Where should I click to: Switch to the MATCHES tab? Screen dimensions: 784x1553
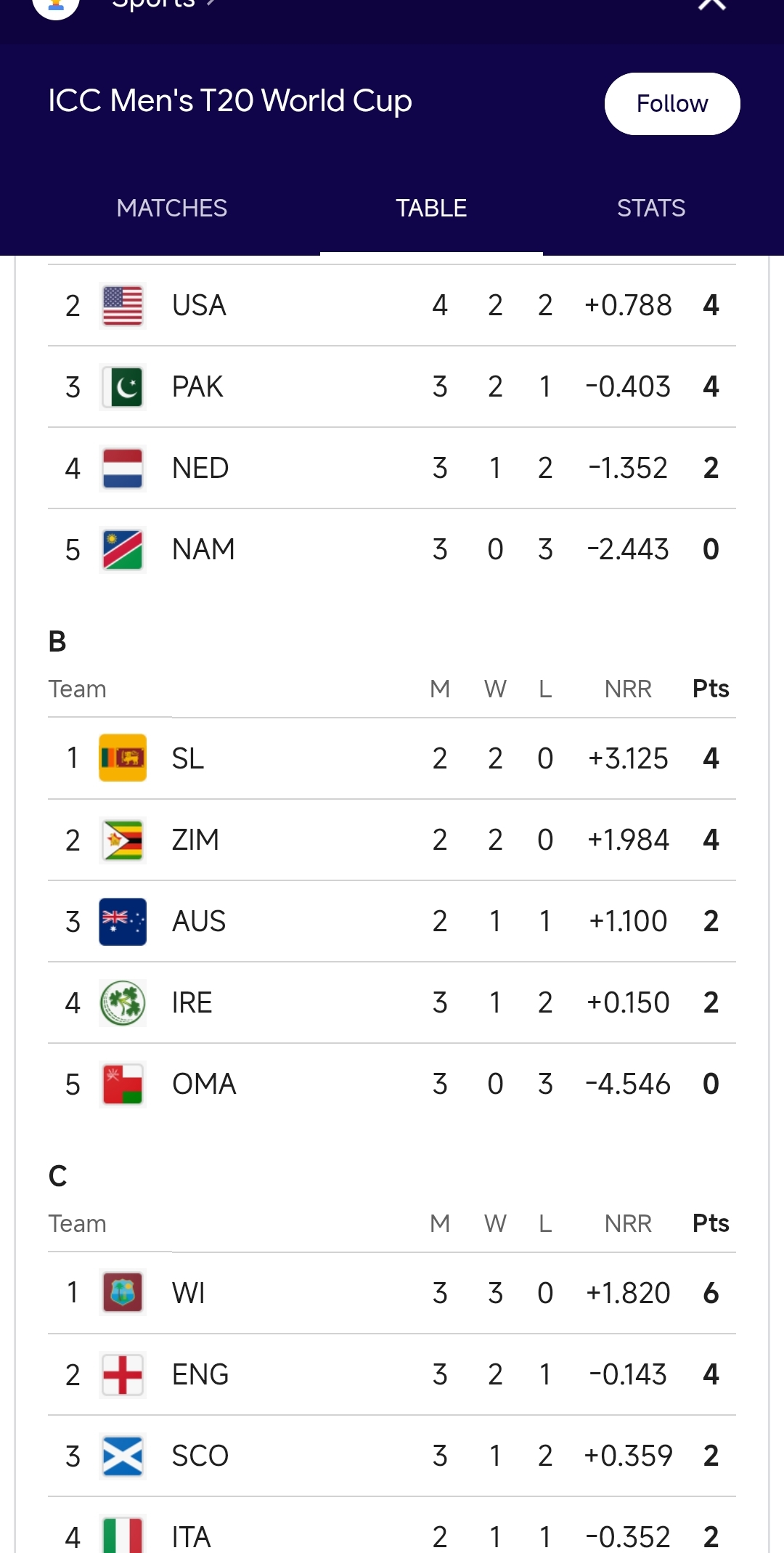click(x=172, y=208)
